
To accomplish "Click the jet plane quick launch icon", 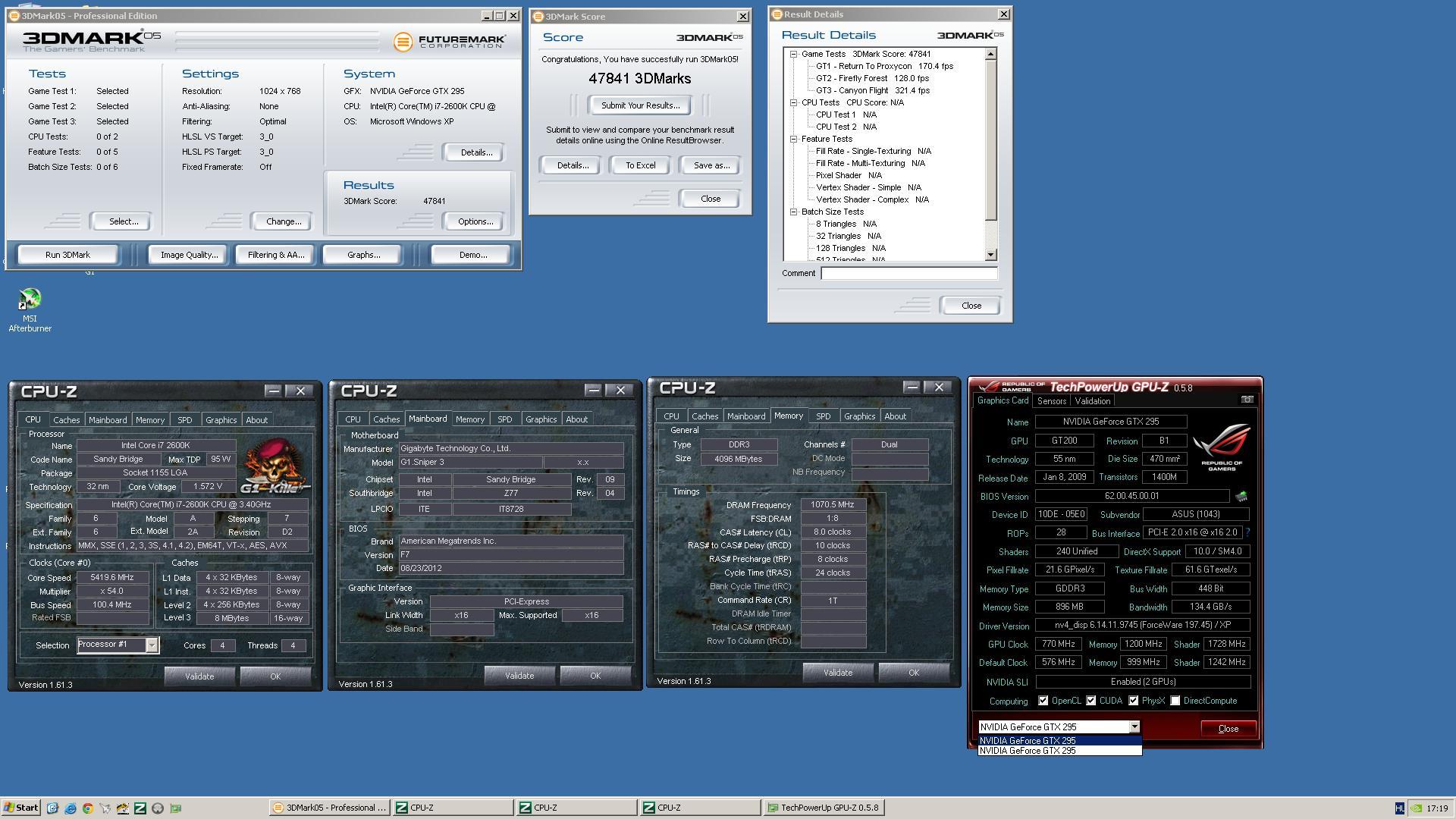I will [x=105, y=808].
